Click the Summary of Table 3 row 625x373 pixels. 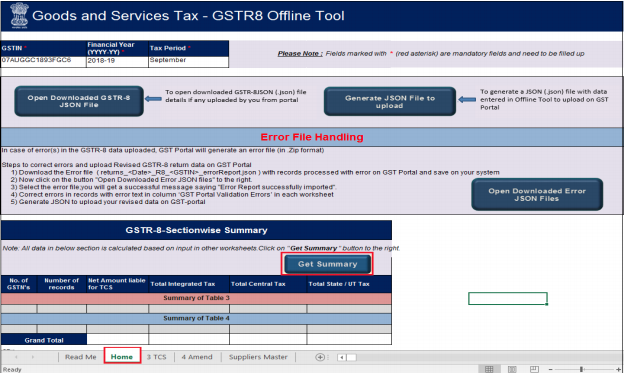click(196, 298)
